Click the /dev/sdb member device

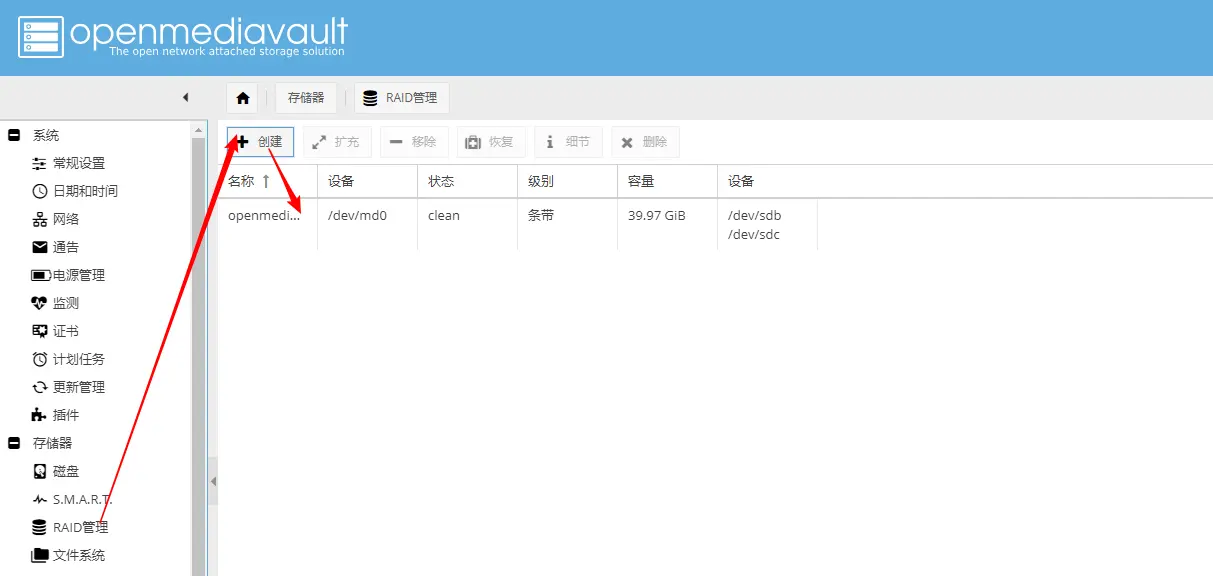pos(755,215)
